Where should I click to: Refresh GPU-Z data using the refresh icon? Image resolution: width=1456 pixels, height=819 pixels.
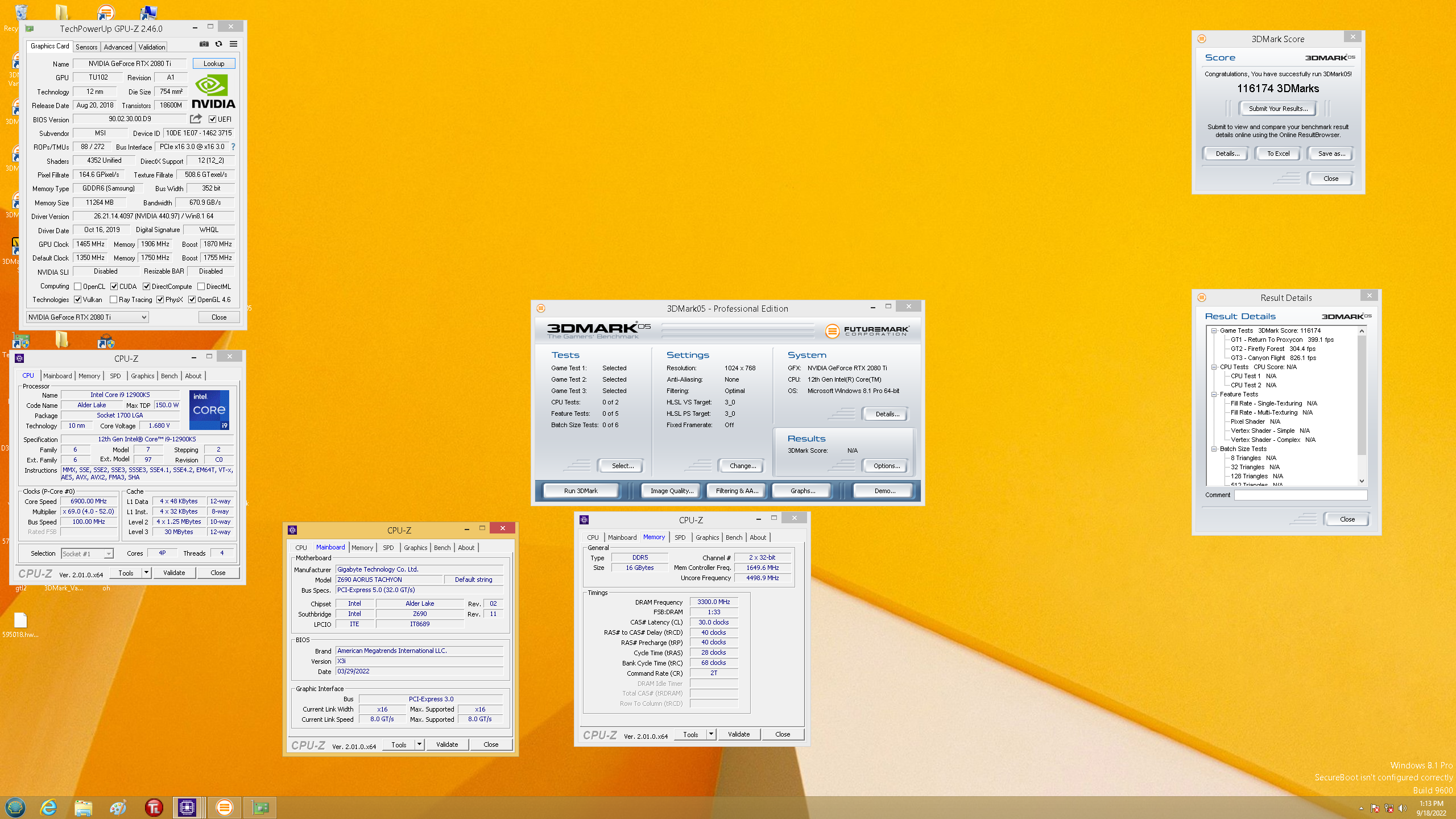[x=218, y=44]
